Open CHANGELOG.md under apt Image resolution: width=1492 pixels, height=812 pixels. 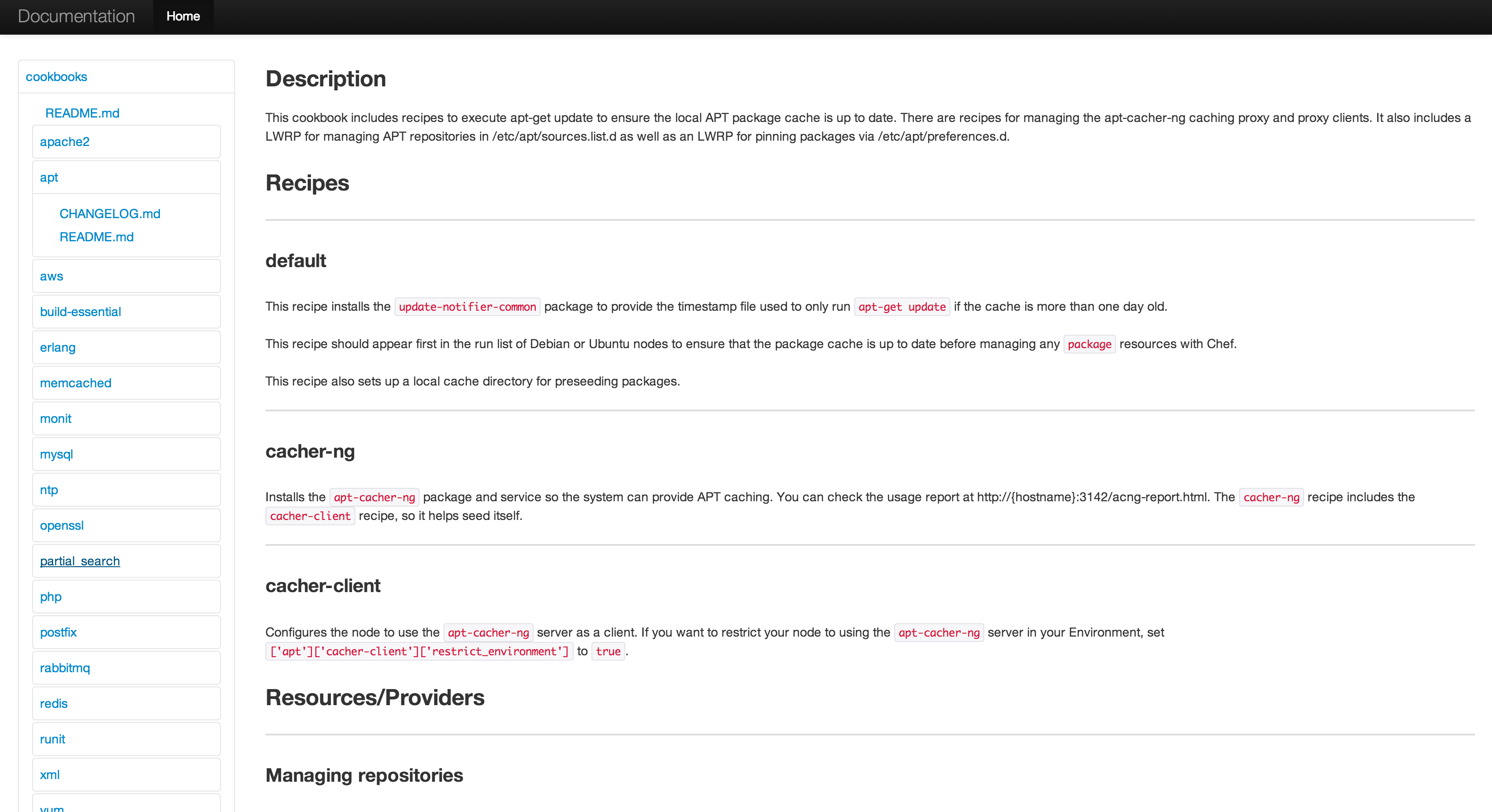click(110, 214)
